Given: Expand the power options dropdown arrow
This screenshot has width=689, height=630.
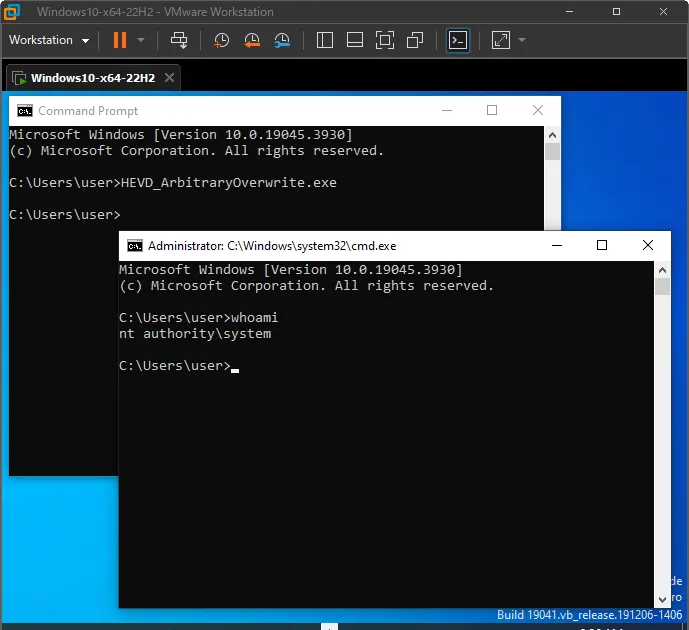Looking at the screenshot, I should tap(141, 40).
